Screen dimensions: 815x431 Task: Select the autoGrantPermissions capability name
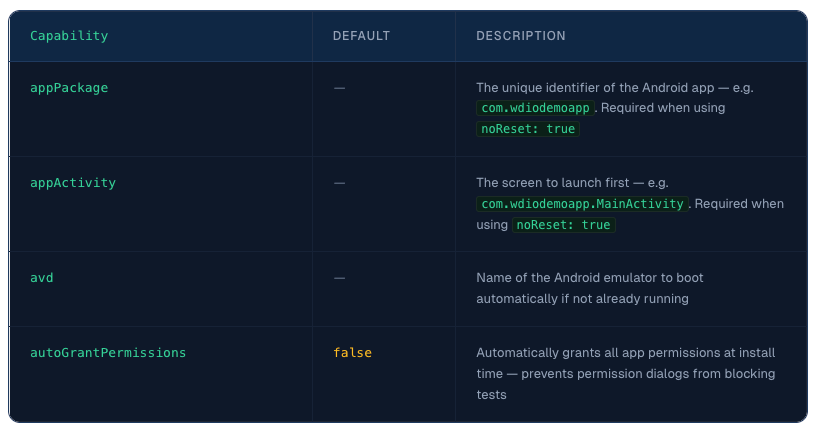point(108,352)
